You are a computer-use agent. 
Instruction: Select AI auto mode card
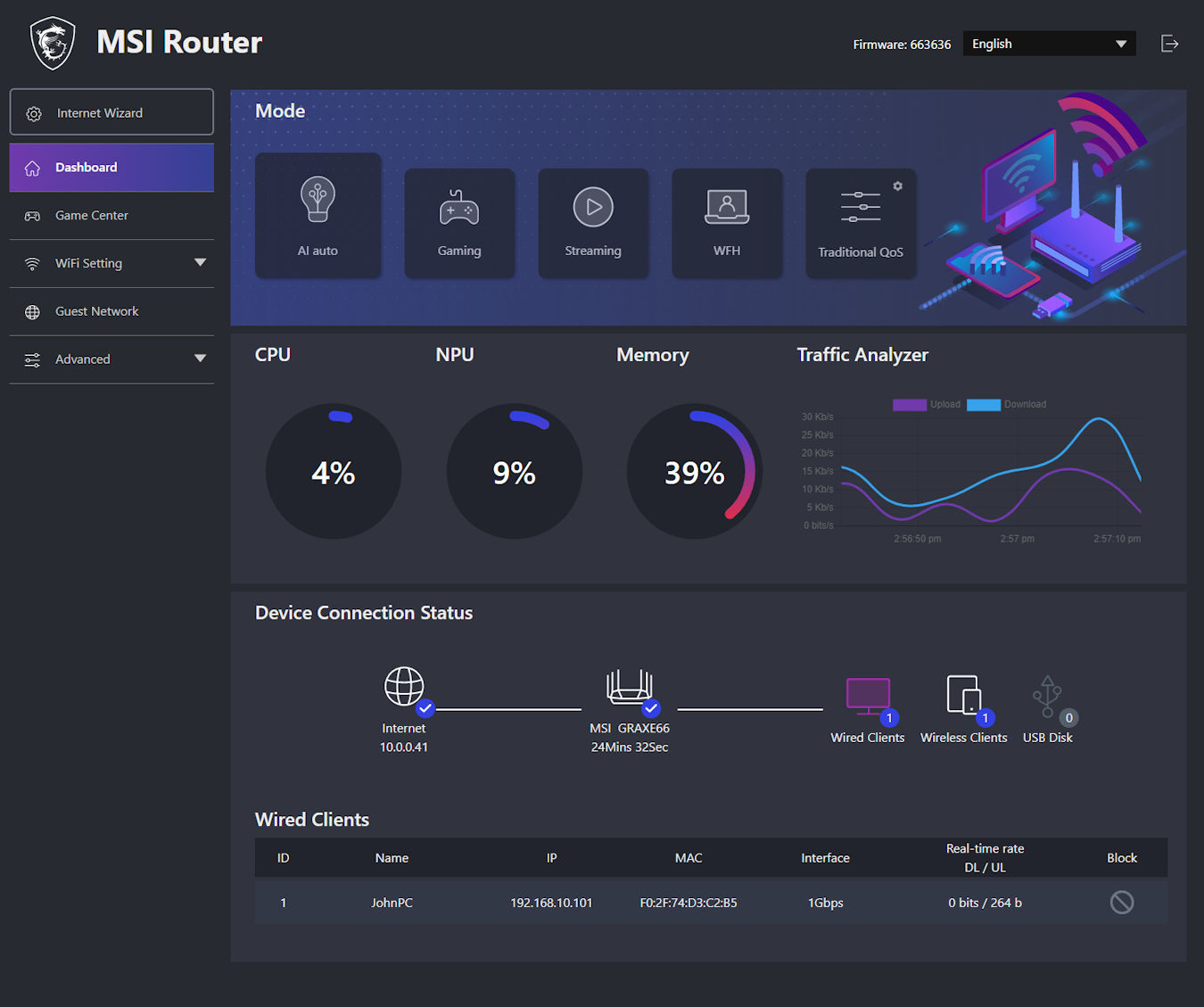point(317,216)
